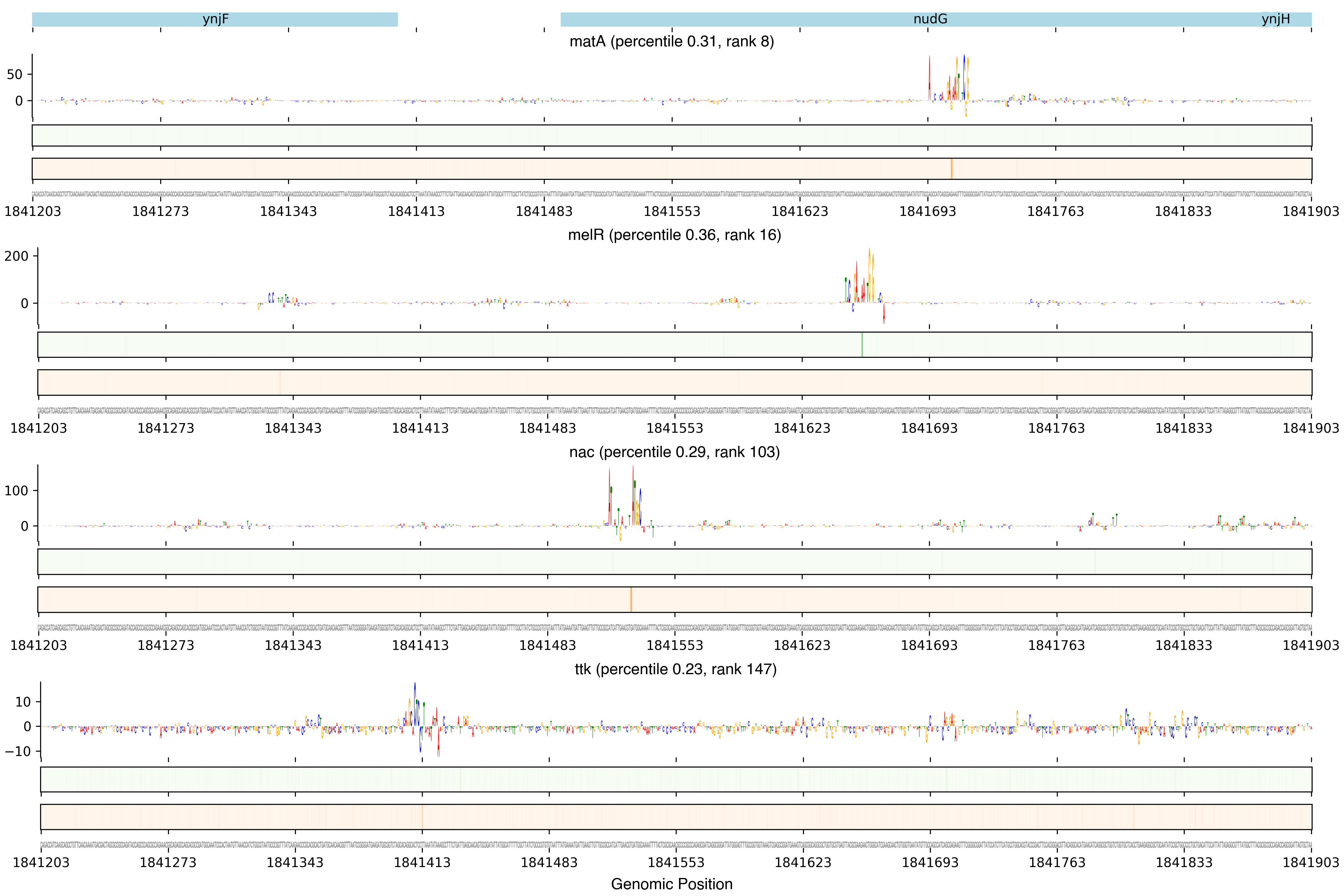Click the ttk orange heatmap bar

(x=675, y=817)
